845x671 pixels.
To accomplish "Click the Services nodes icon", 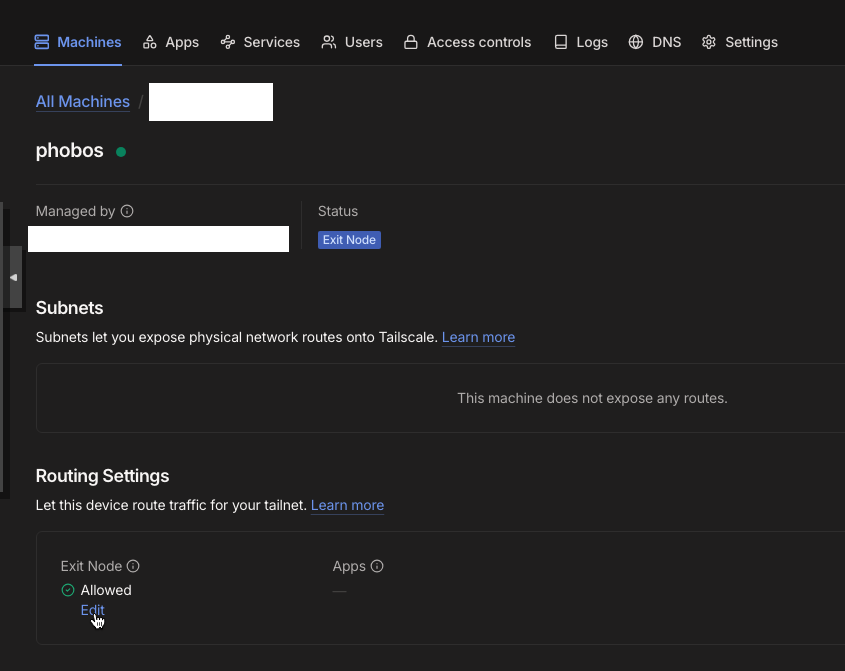I will click(228, 42).
